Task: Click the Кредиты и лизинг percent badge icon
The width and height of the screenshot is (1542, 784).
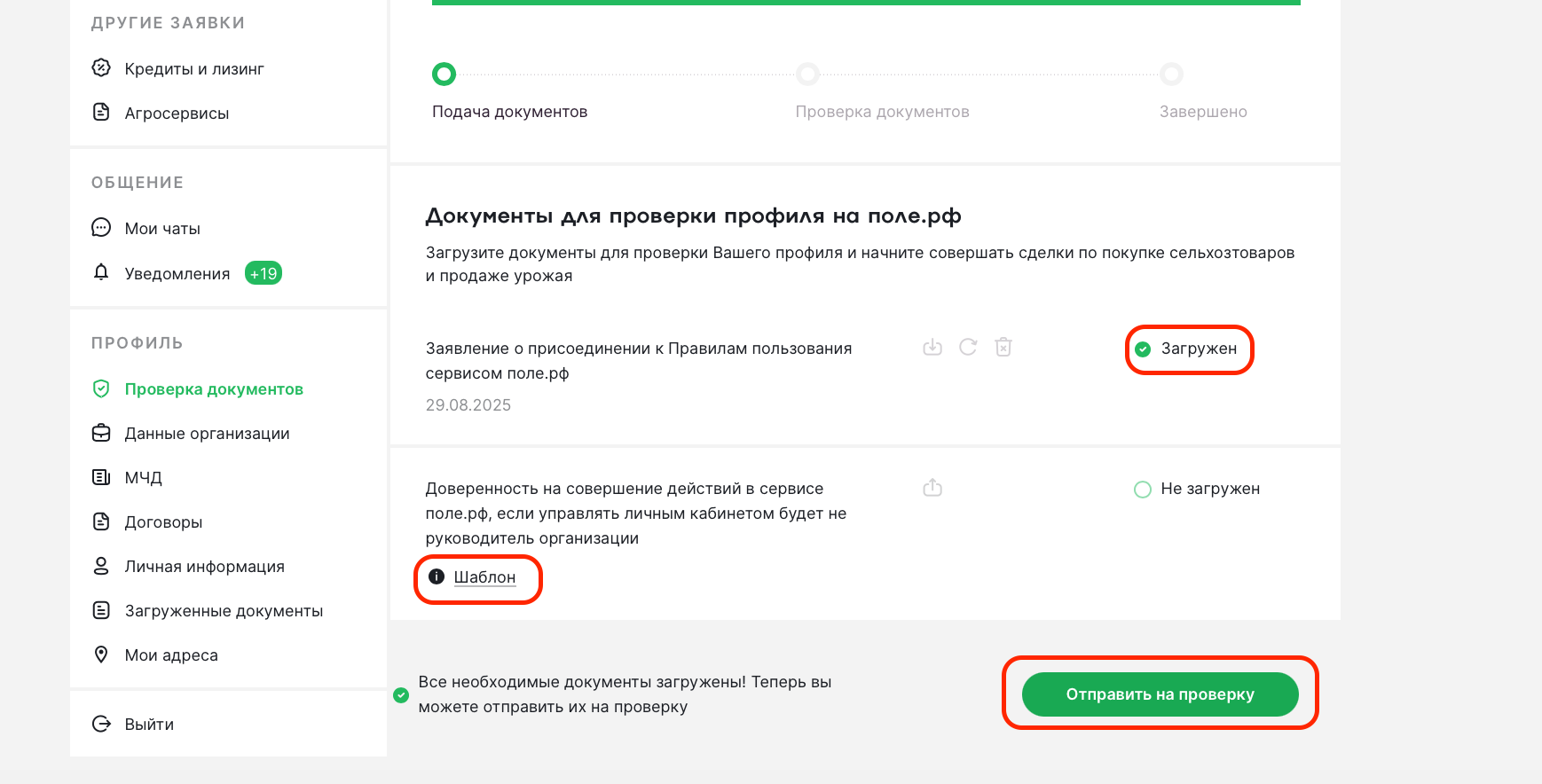Action: click(101, 67)
